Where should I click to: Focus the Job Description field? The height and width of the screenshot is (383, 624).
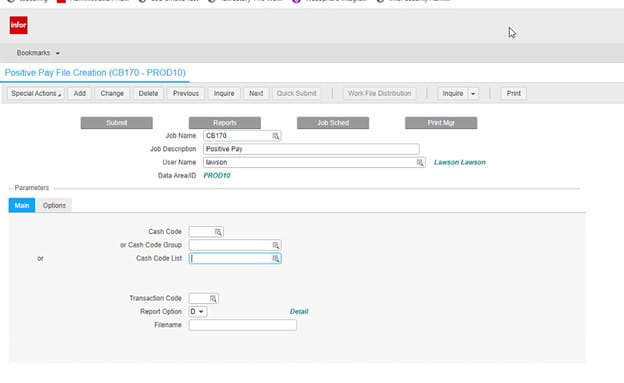click(x=311, y=149)
